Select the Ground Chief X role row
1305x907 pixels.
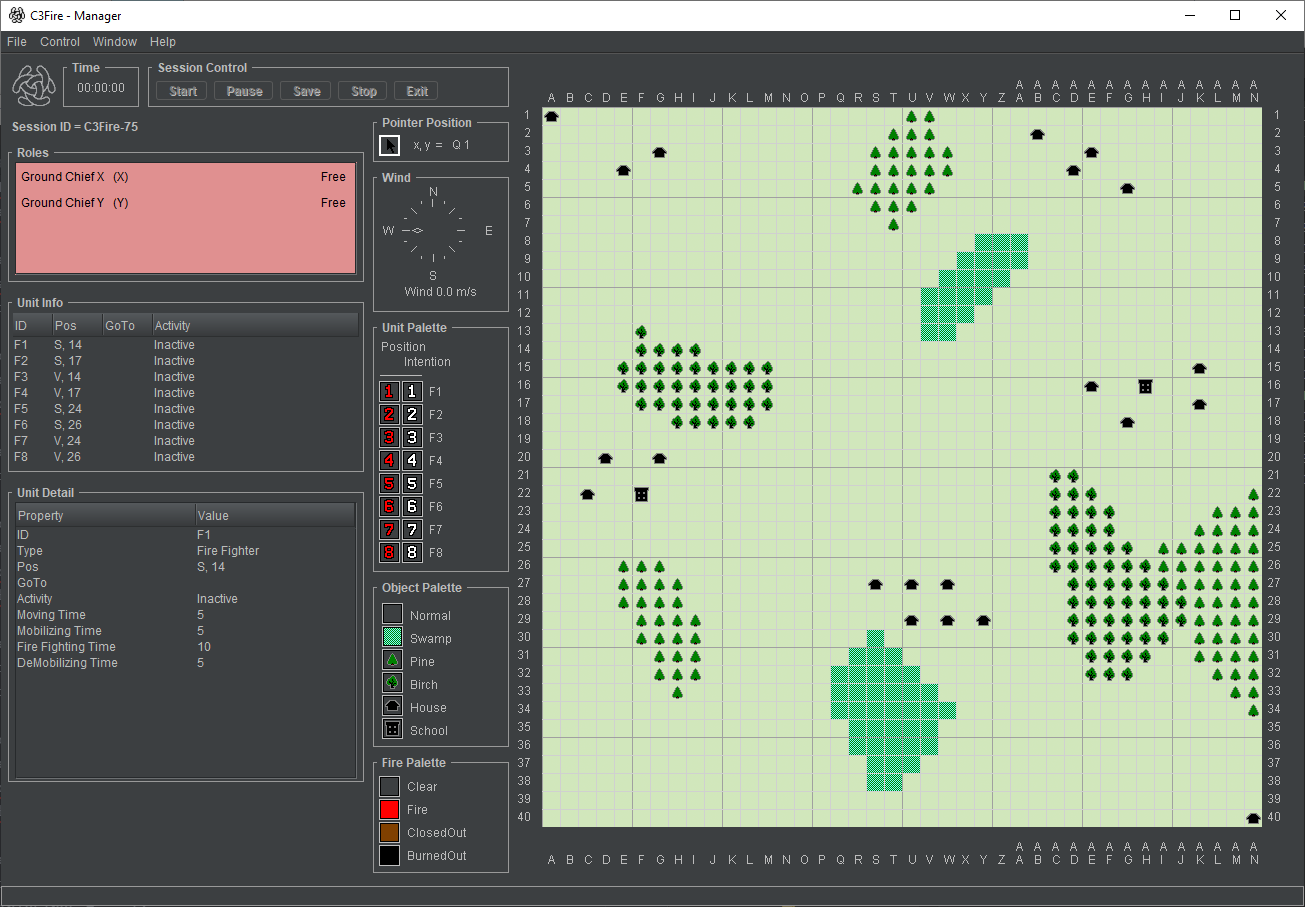click(184, 177)
